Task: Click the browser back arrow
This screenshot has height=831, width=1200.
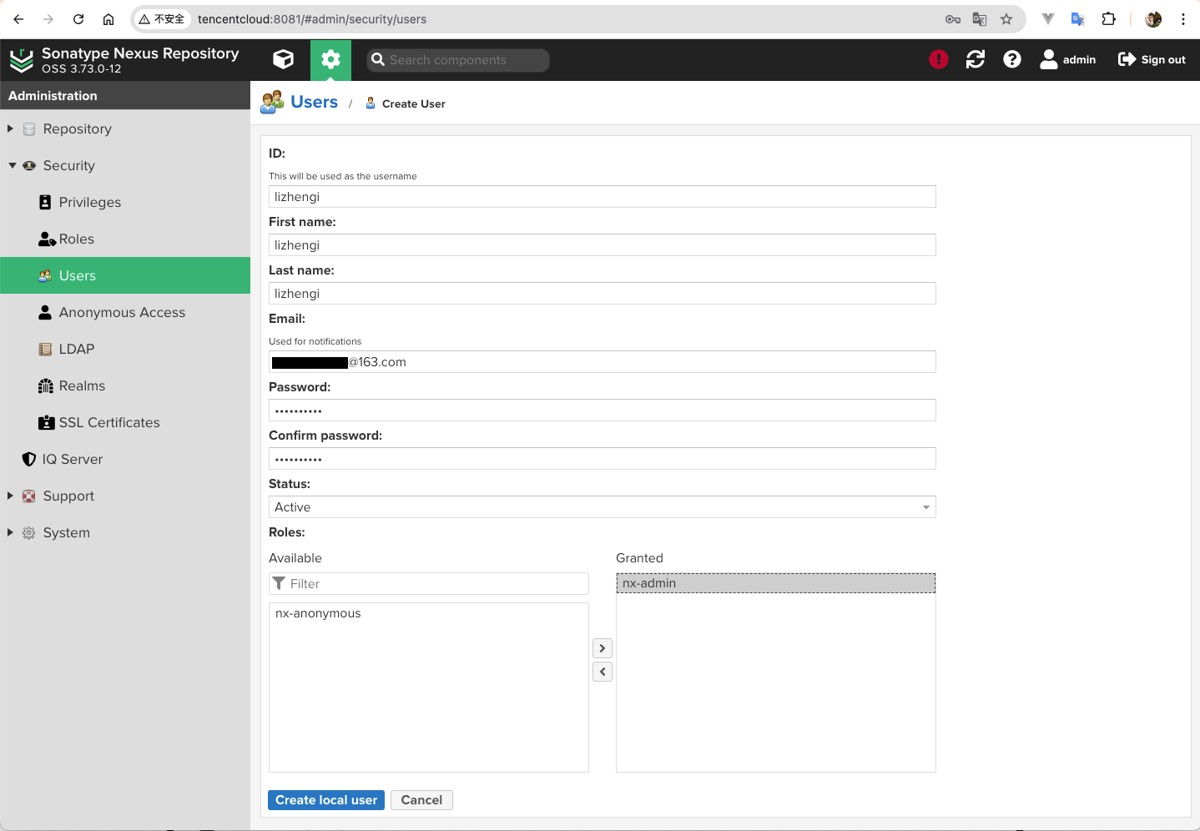Action: 18,19
